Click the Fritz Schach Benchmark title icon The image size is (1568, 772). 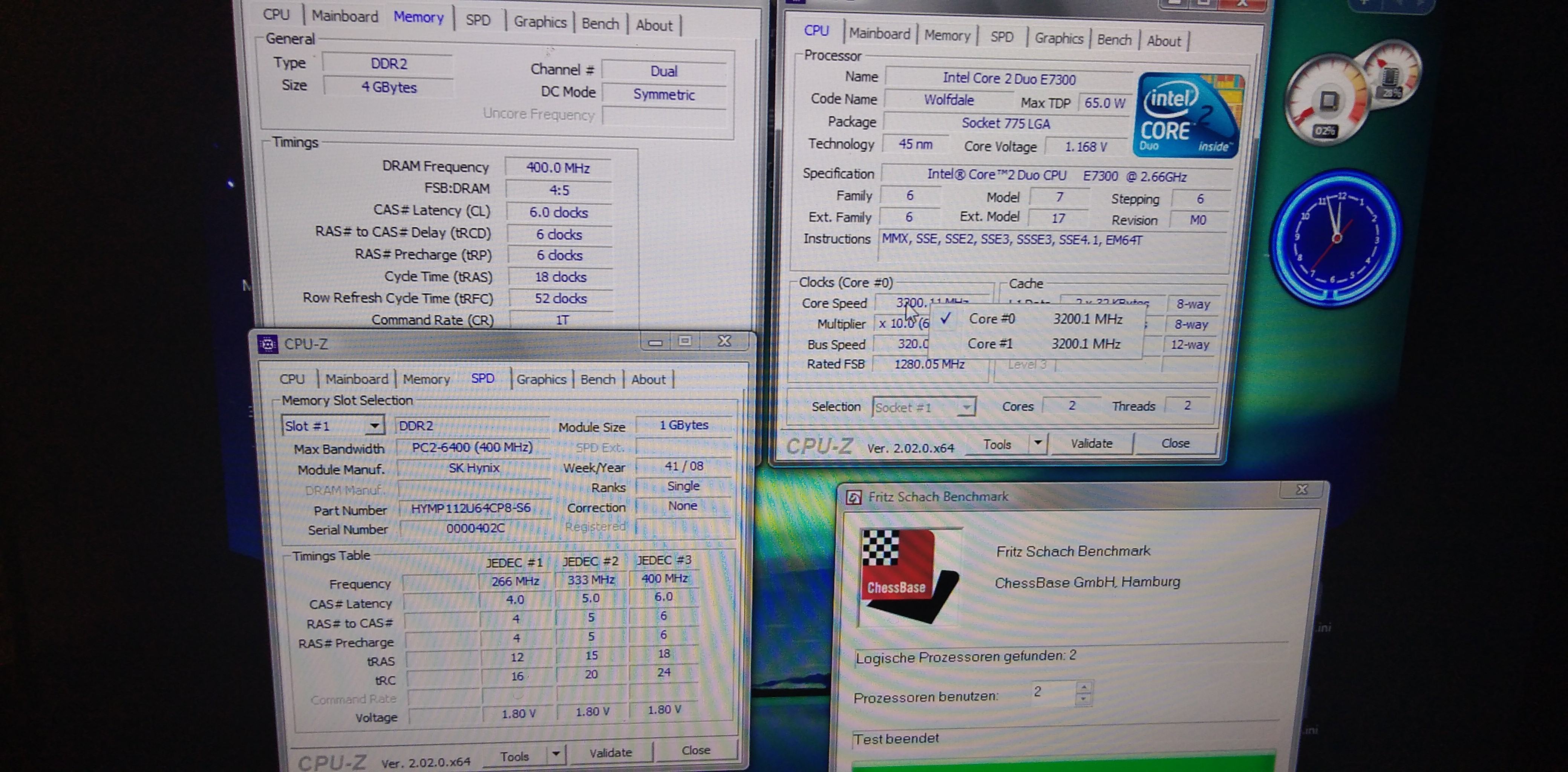coord(853,498)
